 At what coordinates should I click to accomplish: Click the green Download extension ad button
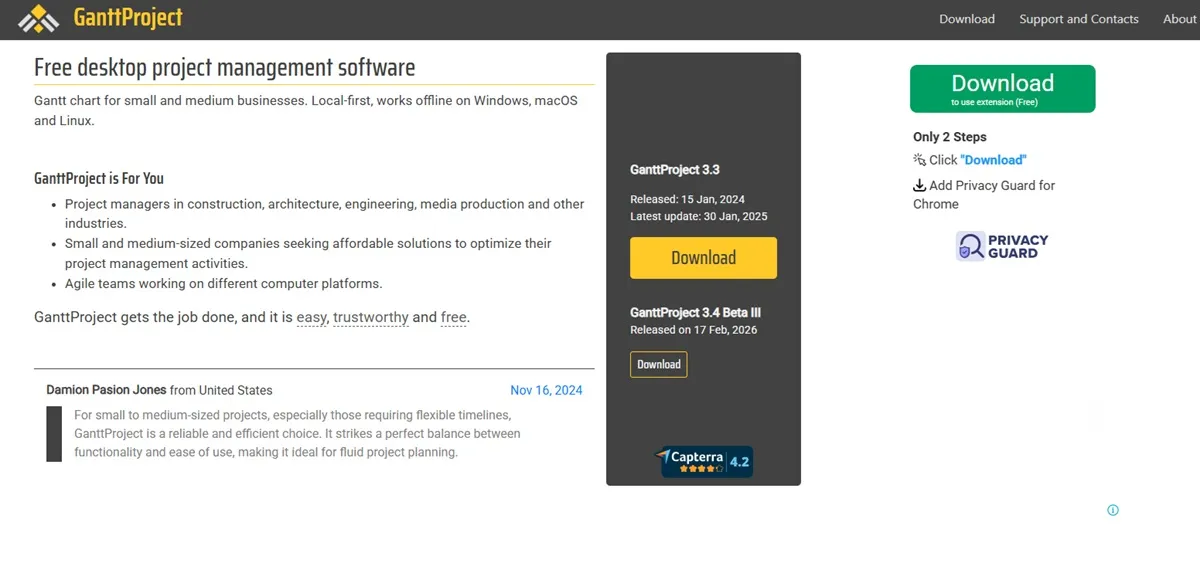point(1002,89)
